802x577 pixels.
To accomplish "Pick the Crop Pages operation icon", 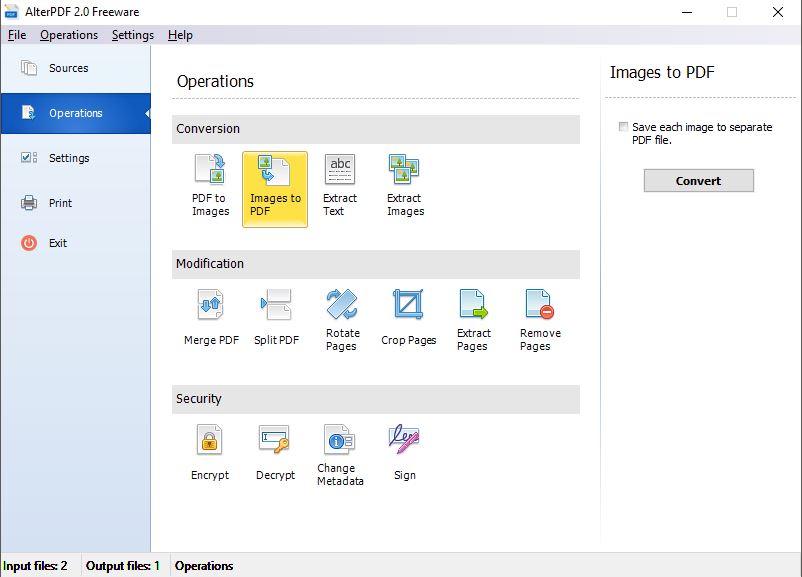I will tap(408, 304).
